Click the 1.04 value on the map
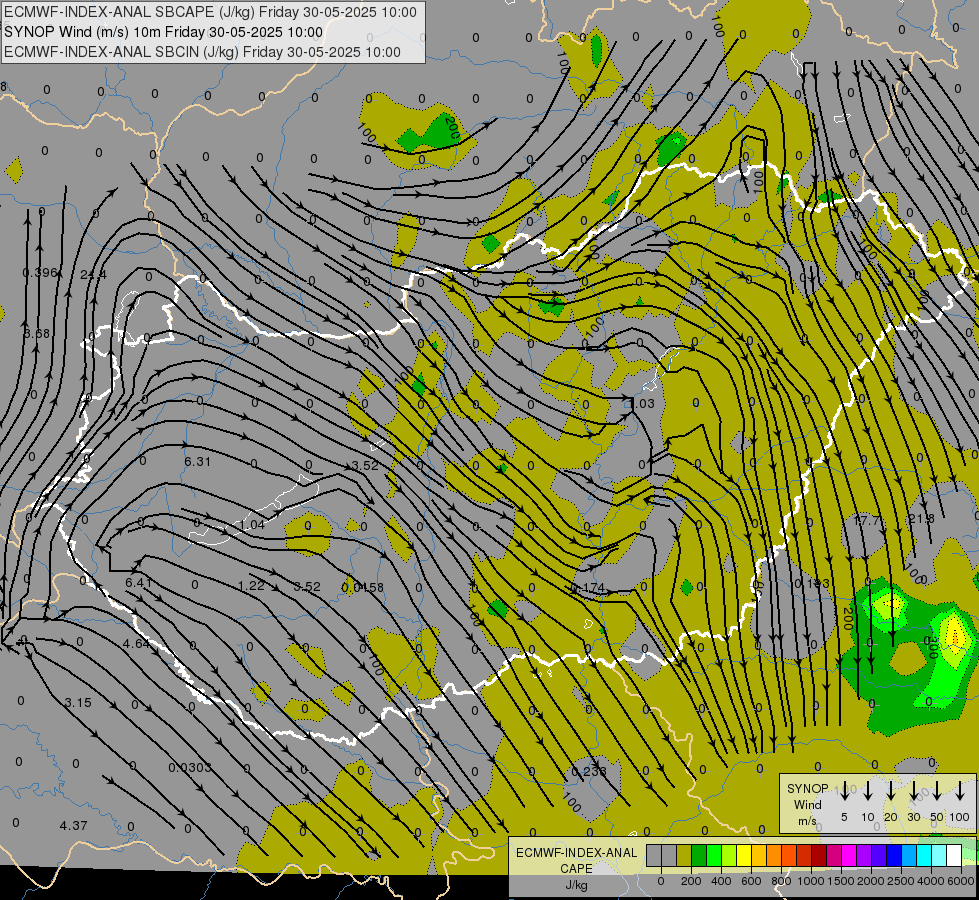The image size is (979, 900). coord(252,525)
